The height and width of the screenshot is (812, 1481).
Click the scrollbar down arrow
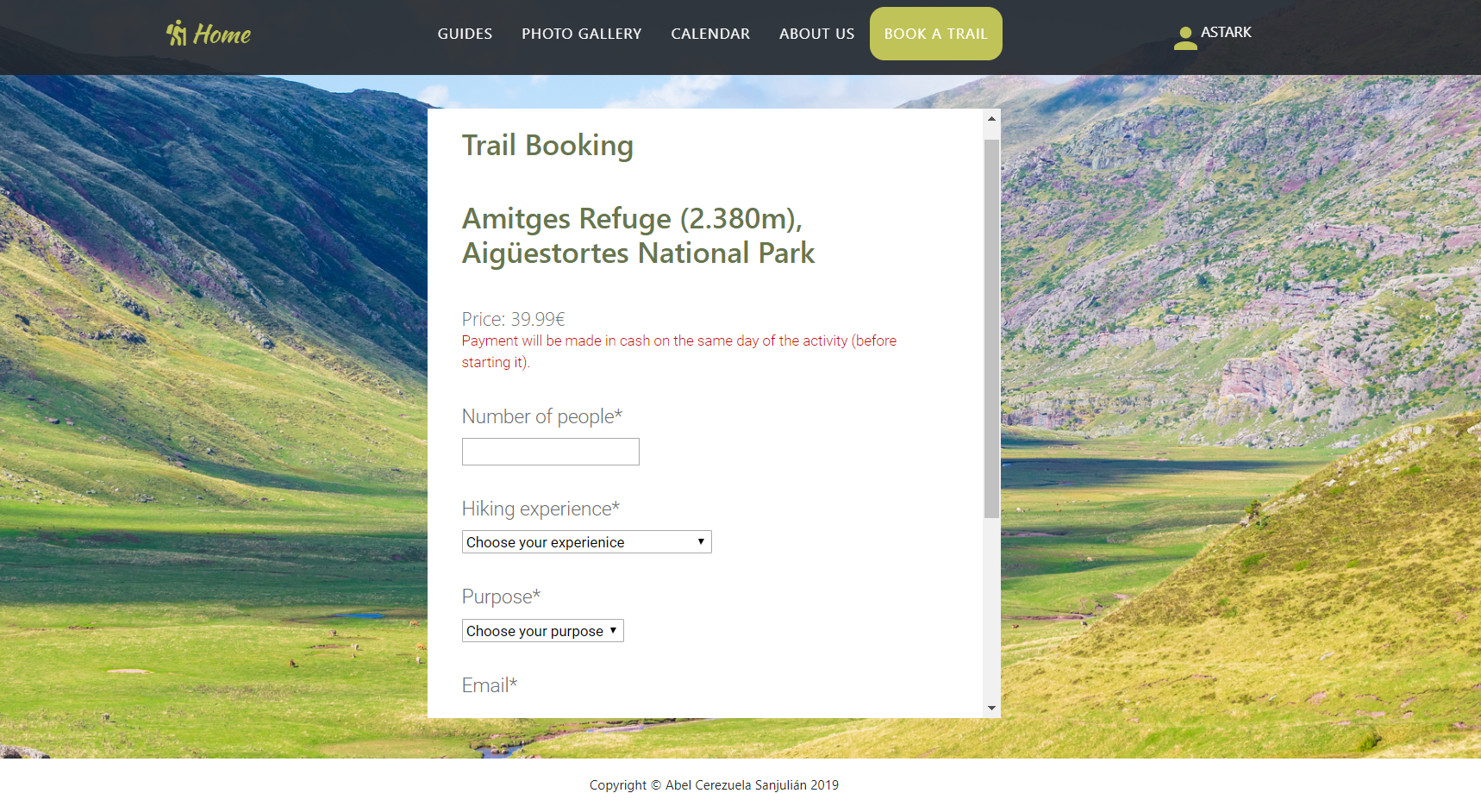991,708
